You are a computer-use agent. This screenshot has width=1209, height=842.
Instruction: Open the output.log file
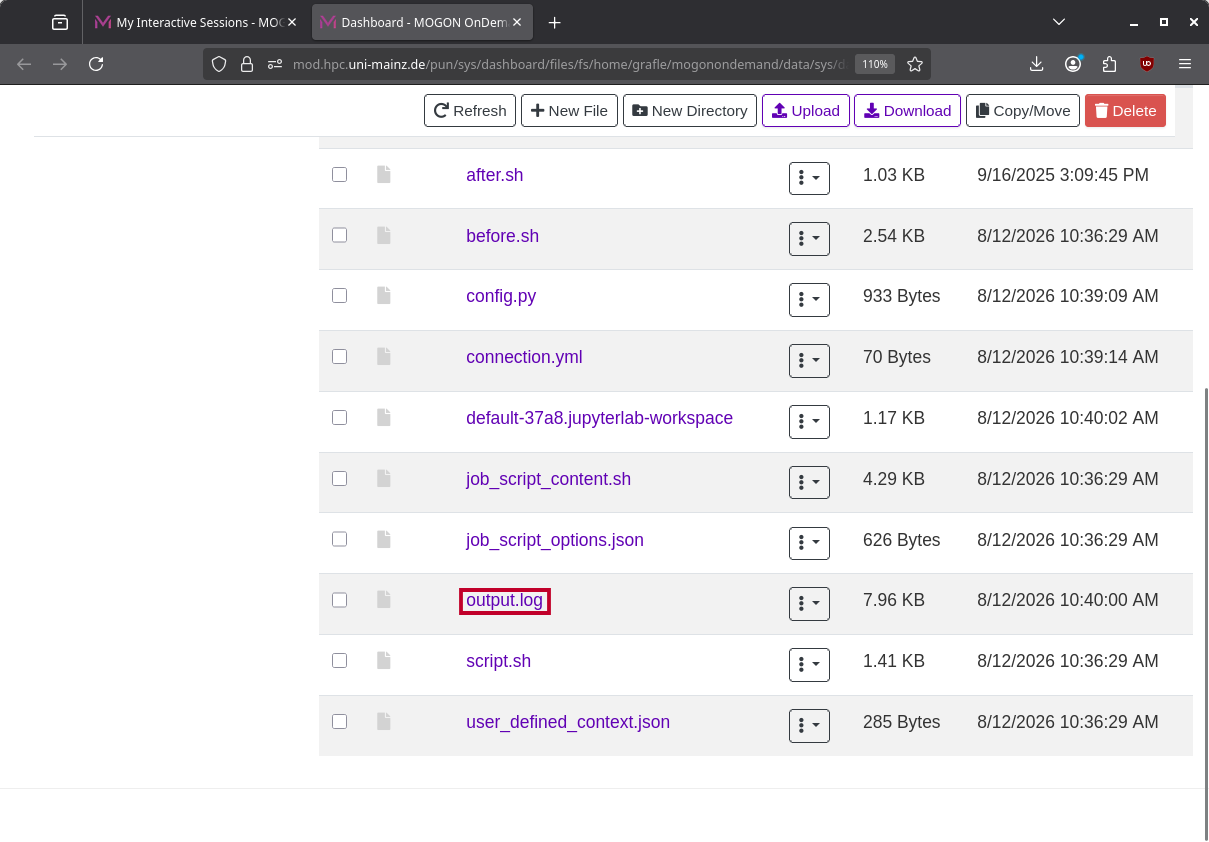point(504,600)
